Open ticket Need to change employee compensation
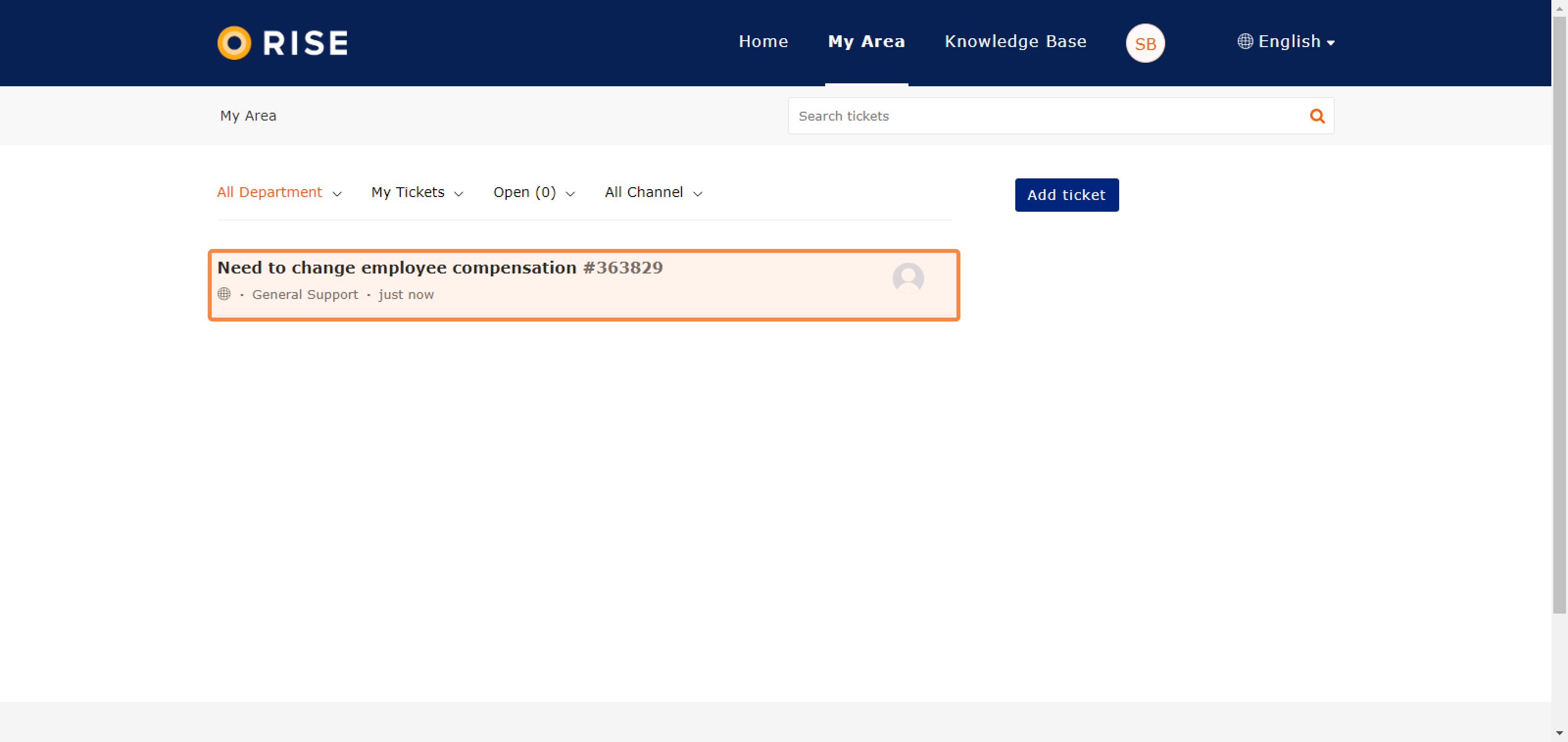 [x=396, y=268]
